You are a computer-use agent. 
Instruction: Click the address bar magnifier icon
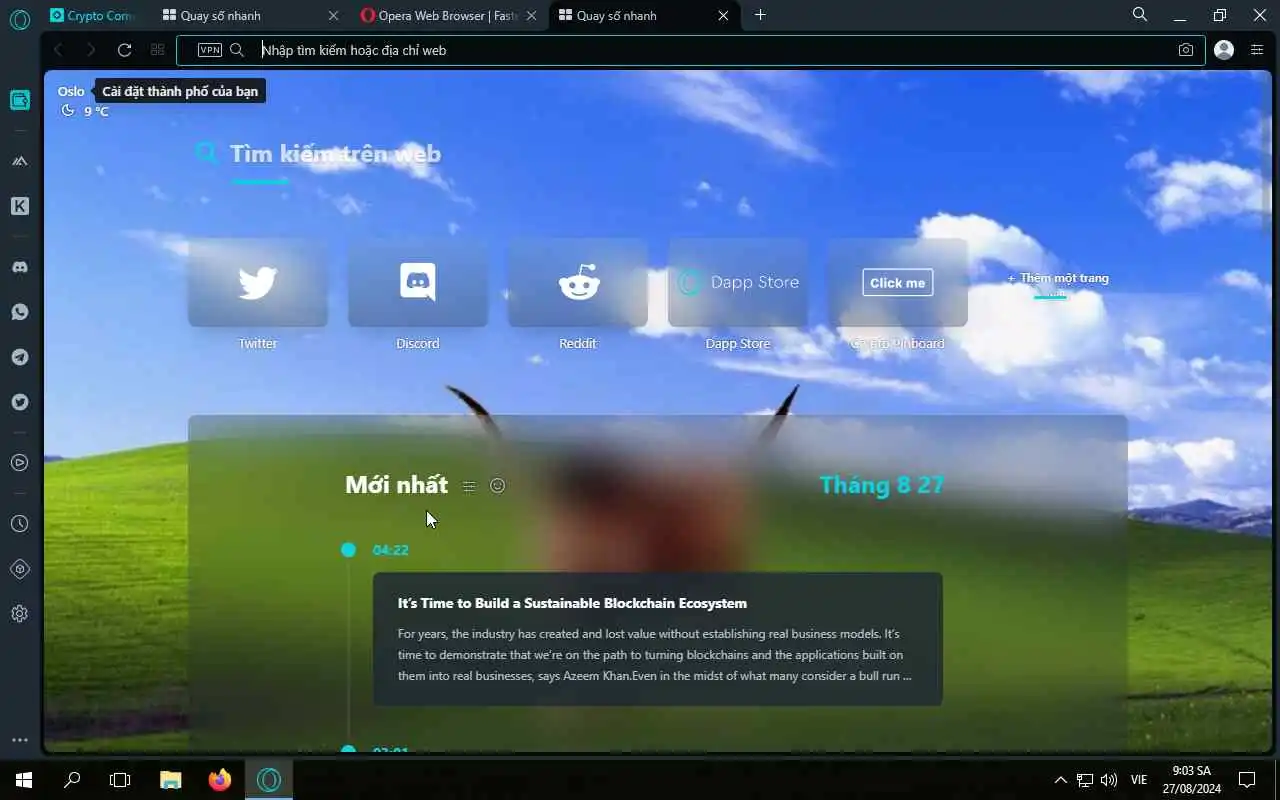237,50
